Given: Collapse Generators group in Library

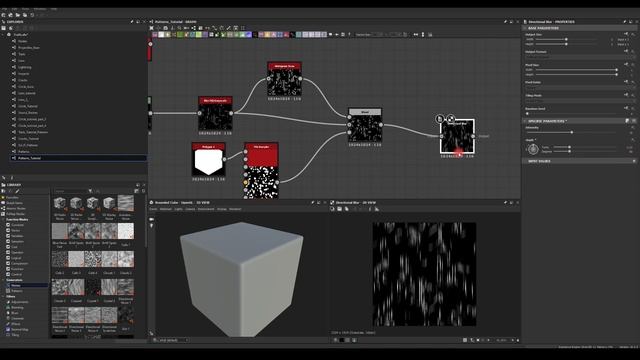Looking at the screenshot, I should pyautogui.click(x=3, y=280).
